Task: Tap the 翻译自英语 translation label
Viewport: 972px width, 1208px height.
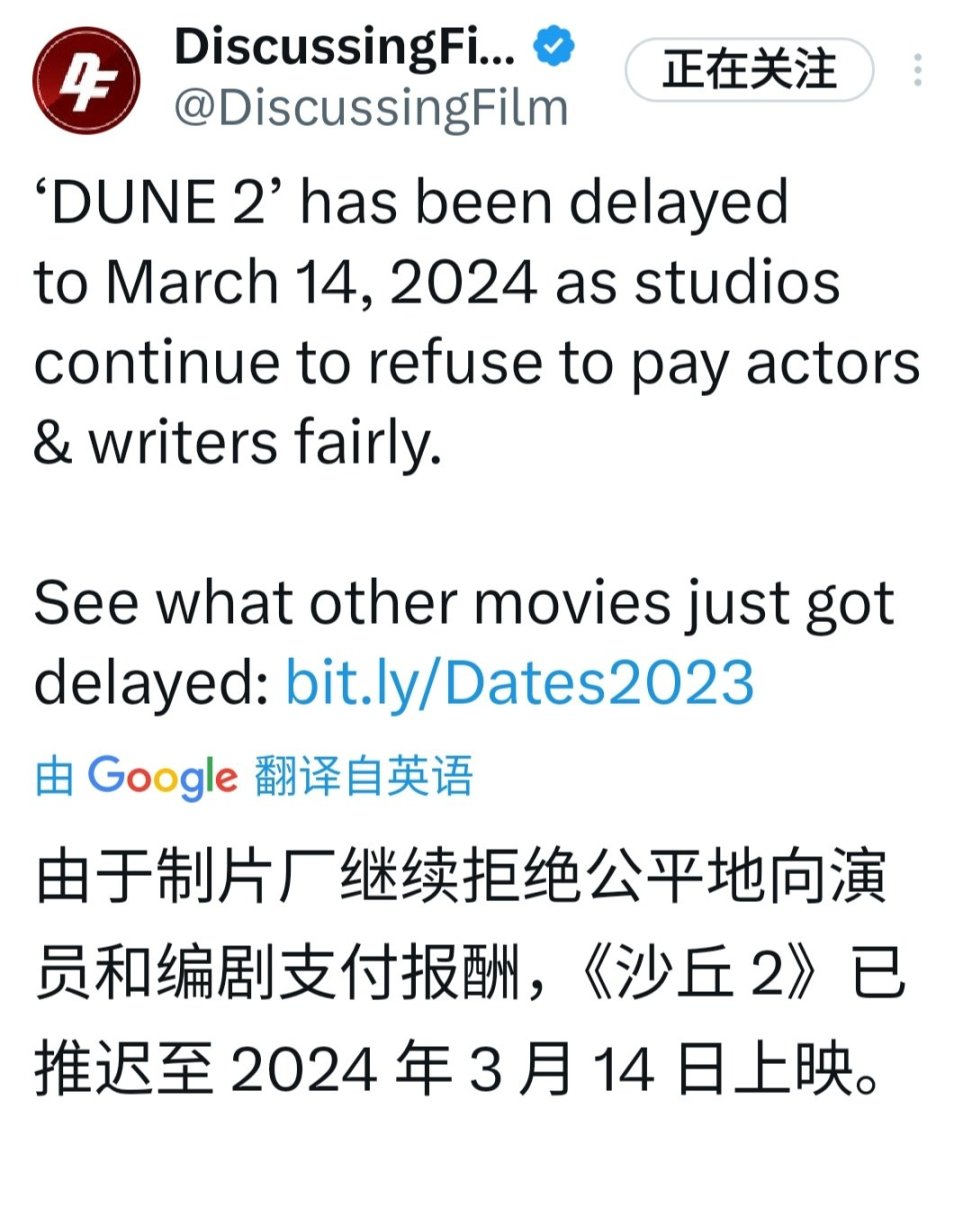Action: (x=363, y=777)
